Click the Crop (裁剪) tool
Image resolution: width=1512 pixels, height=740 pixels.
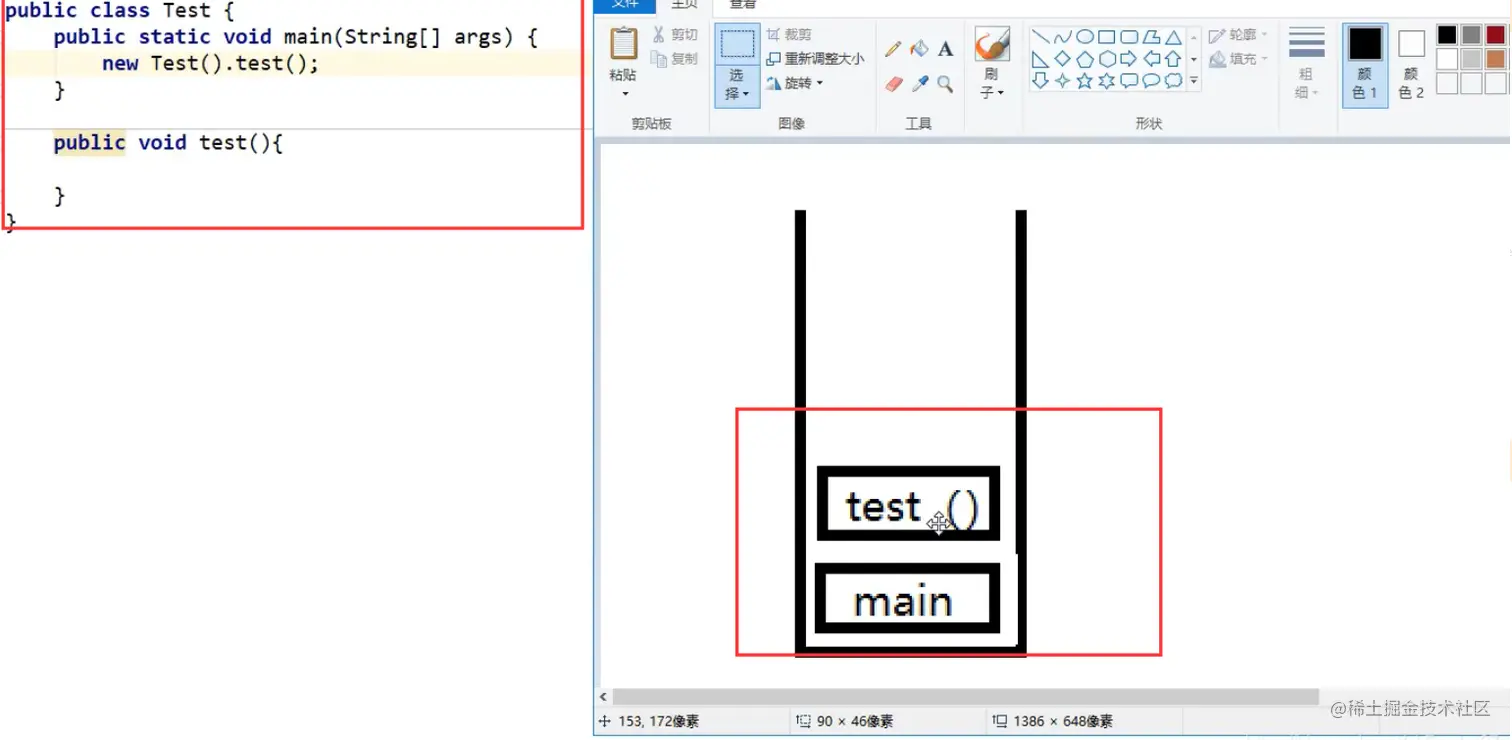point(790,33)
